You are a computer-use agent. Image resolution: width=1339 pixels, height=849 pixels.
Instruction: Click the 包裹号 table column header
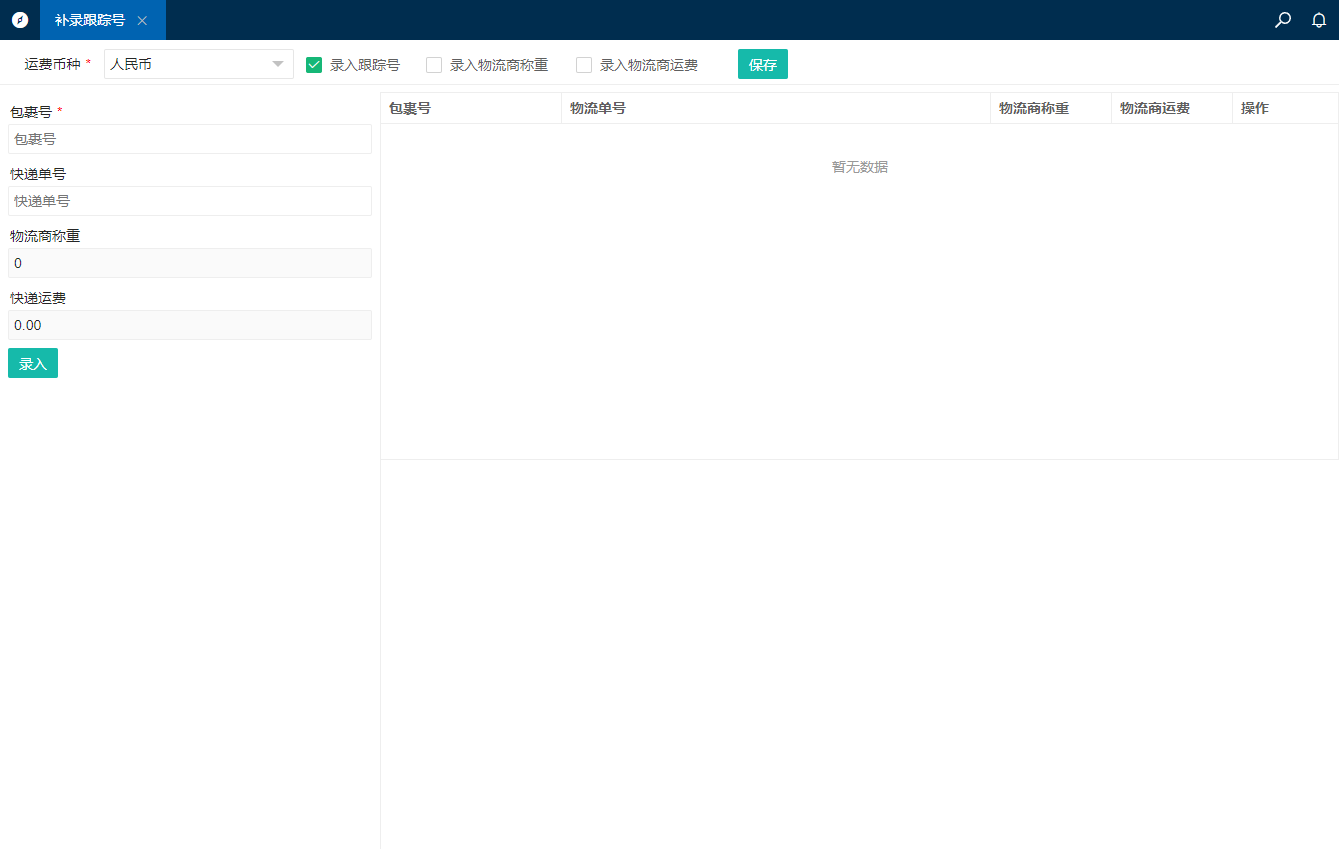tap(410, 108)
